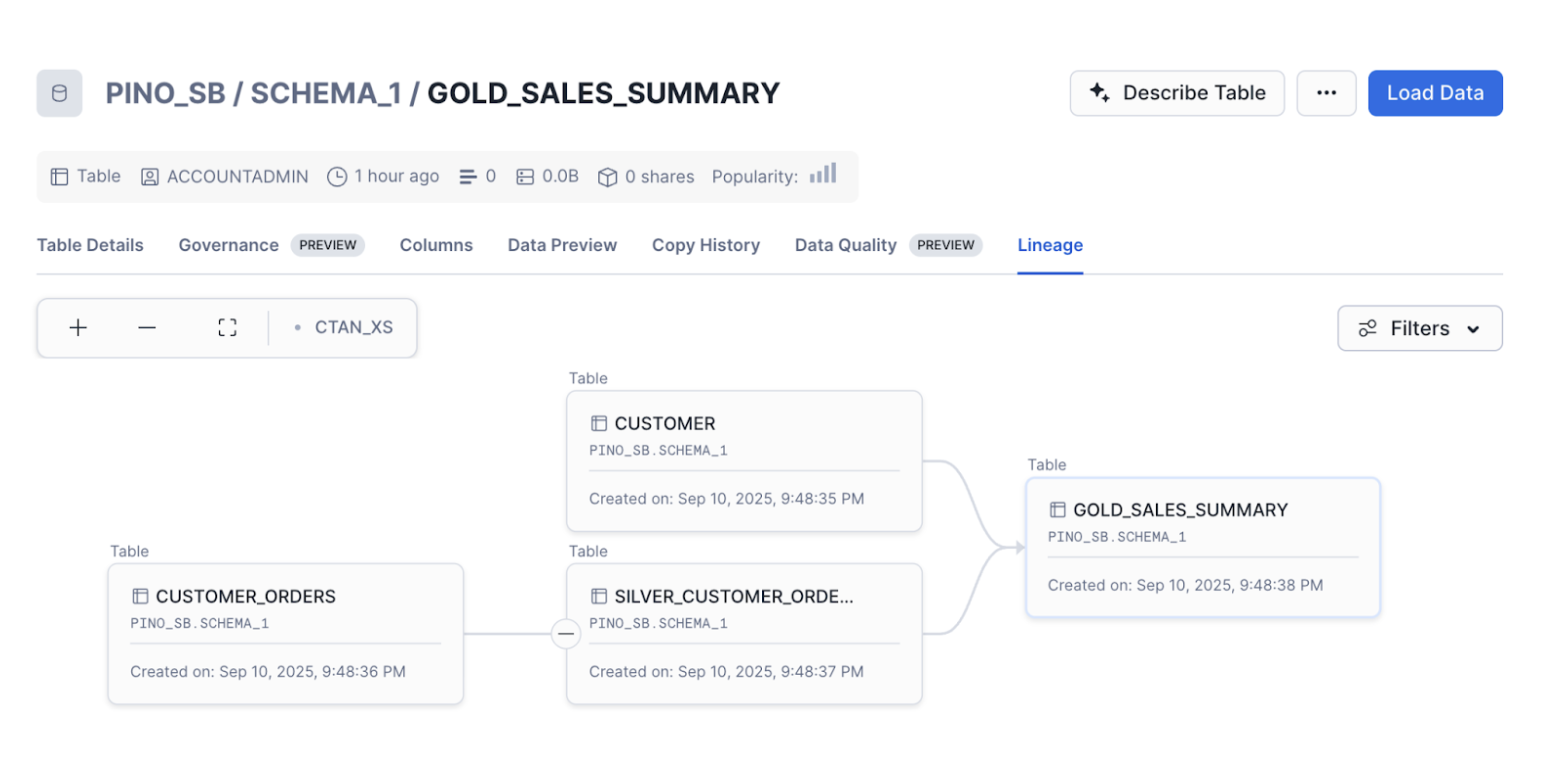Open the Data Quality tab
This screenshot has height=780, width=1564.
tap(845, 245)
